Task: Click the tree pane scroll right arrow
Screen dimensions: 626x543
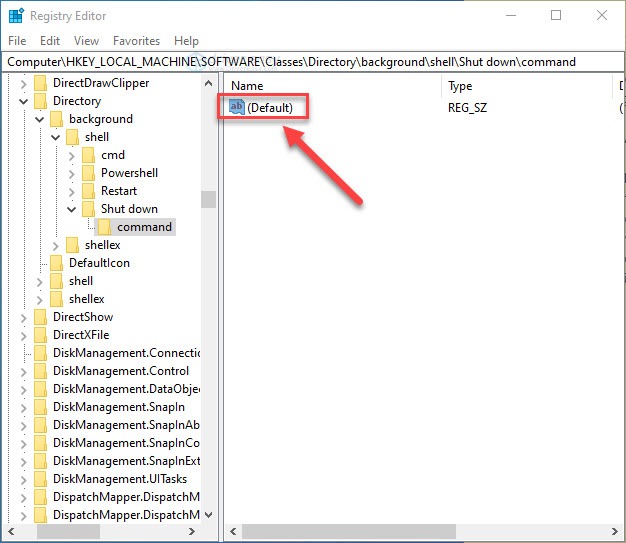Action: pos(192,531)
